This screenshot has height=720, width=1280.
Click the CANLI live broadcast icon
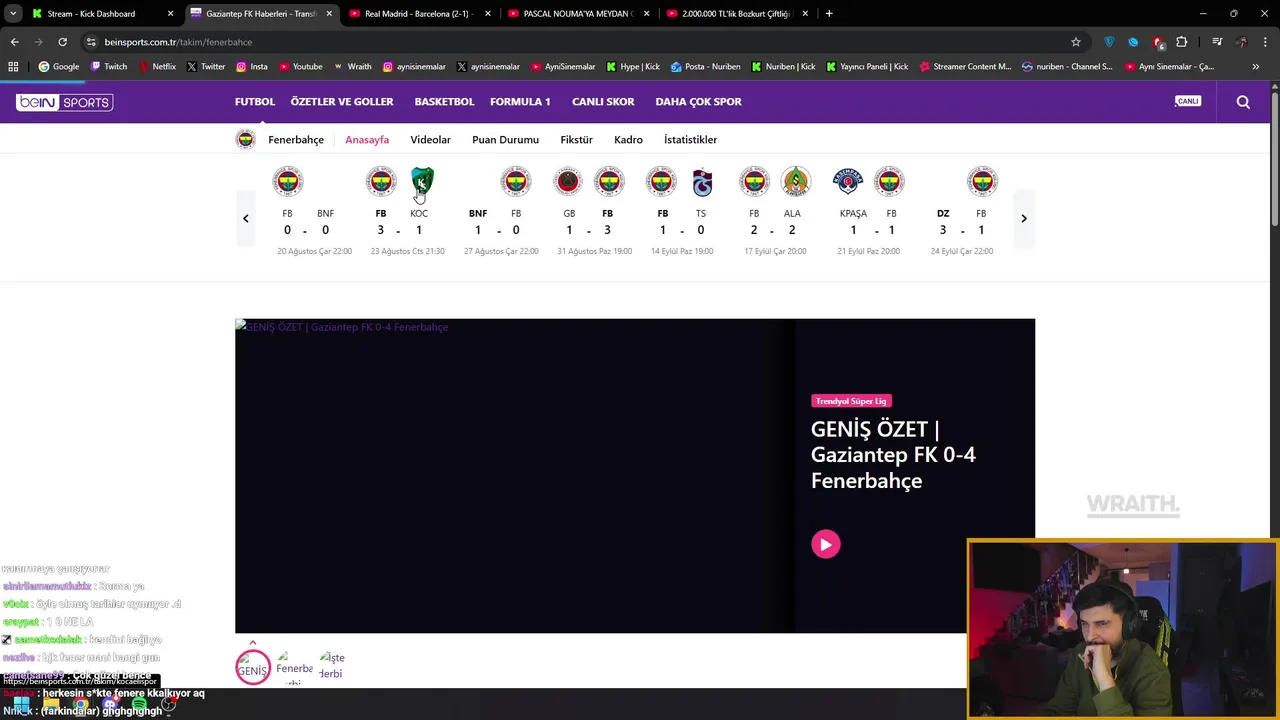(x=1188, y=101)
